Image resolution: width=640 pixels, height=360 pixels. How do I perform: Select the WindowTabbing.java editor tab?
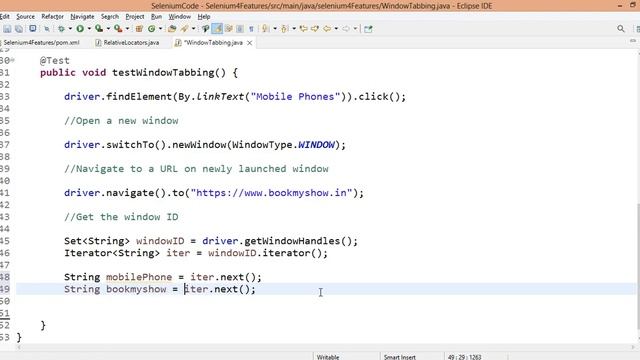tap(213, 42)
